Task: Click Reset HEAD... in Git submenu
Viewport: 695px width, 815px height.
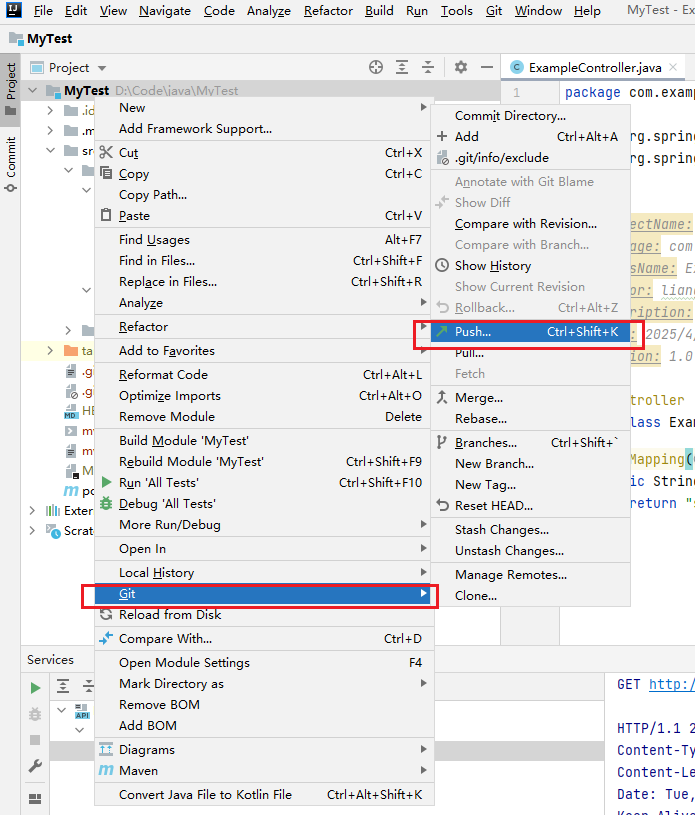Action: point(530,505)
